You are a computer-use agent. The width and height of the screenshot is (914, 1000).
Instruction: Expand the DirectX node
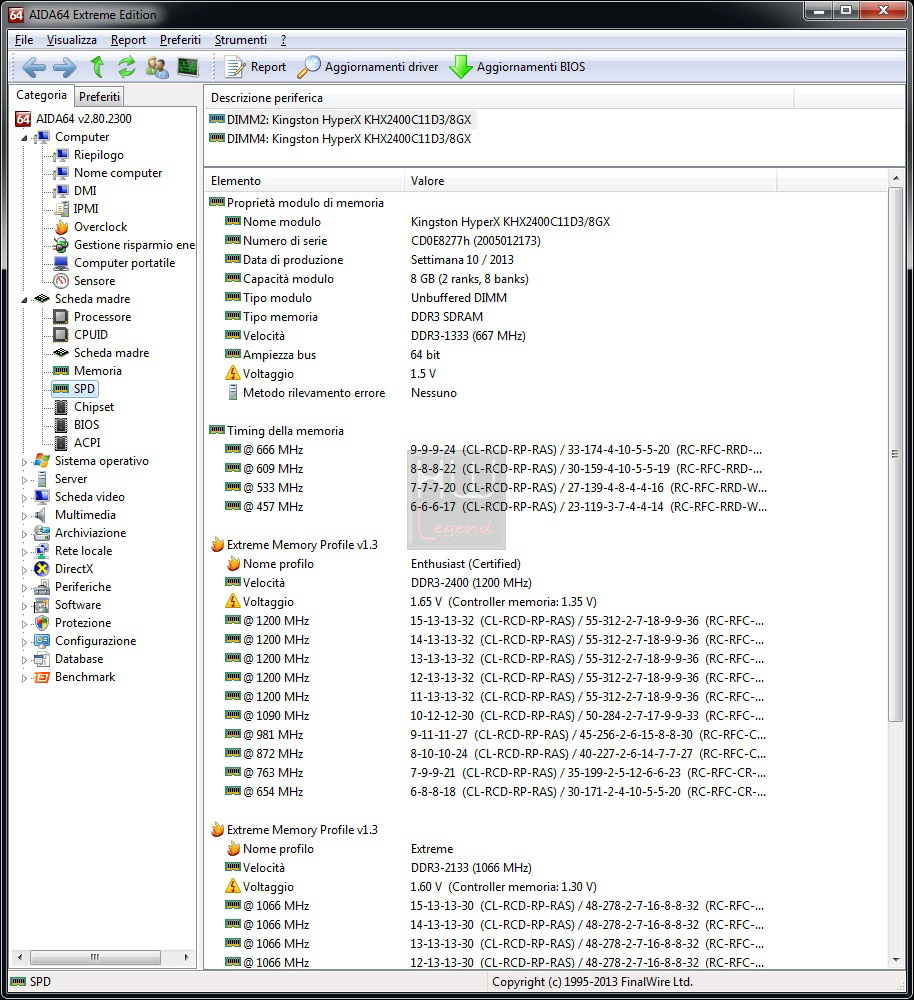pos(24,570)
